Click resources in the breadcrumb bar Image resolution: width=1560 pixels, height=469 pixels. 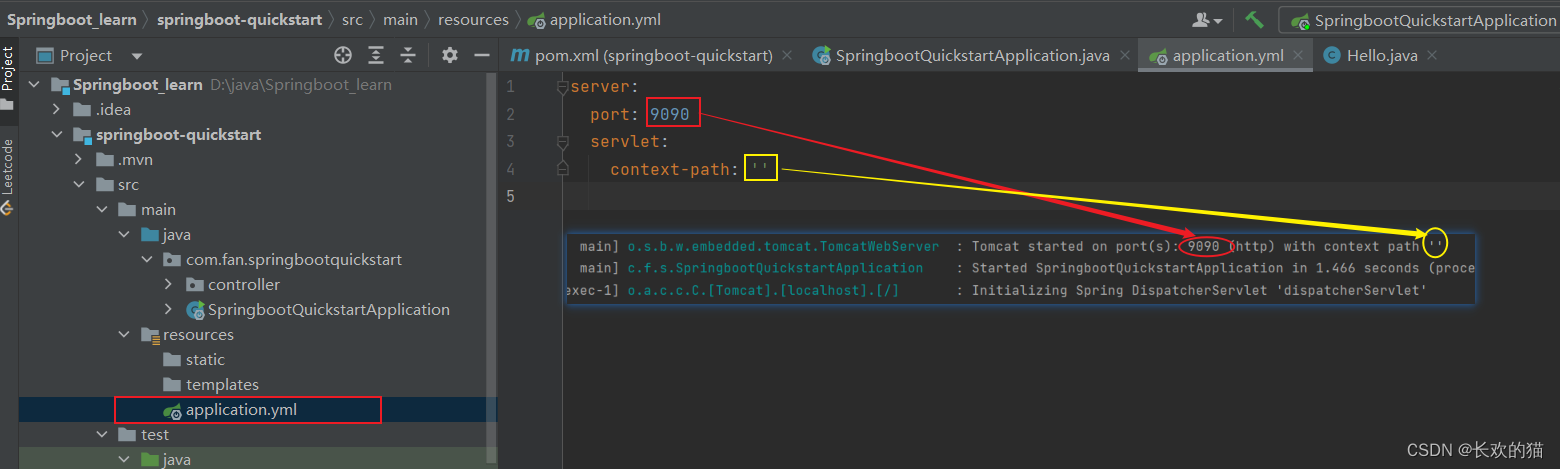(x=473, y=19)
